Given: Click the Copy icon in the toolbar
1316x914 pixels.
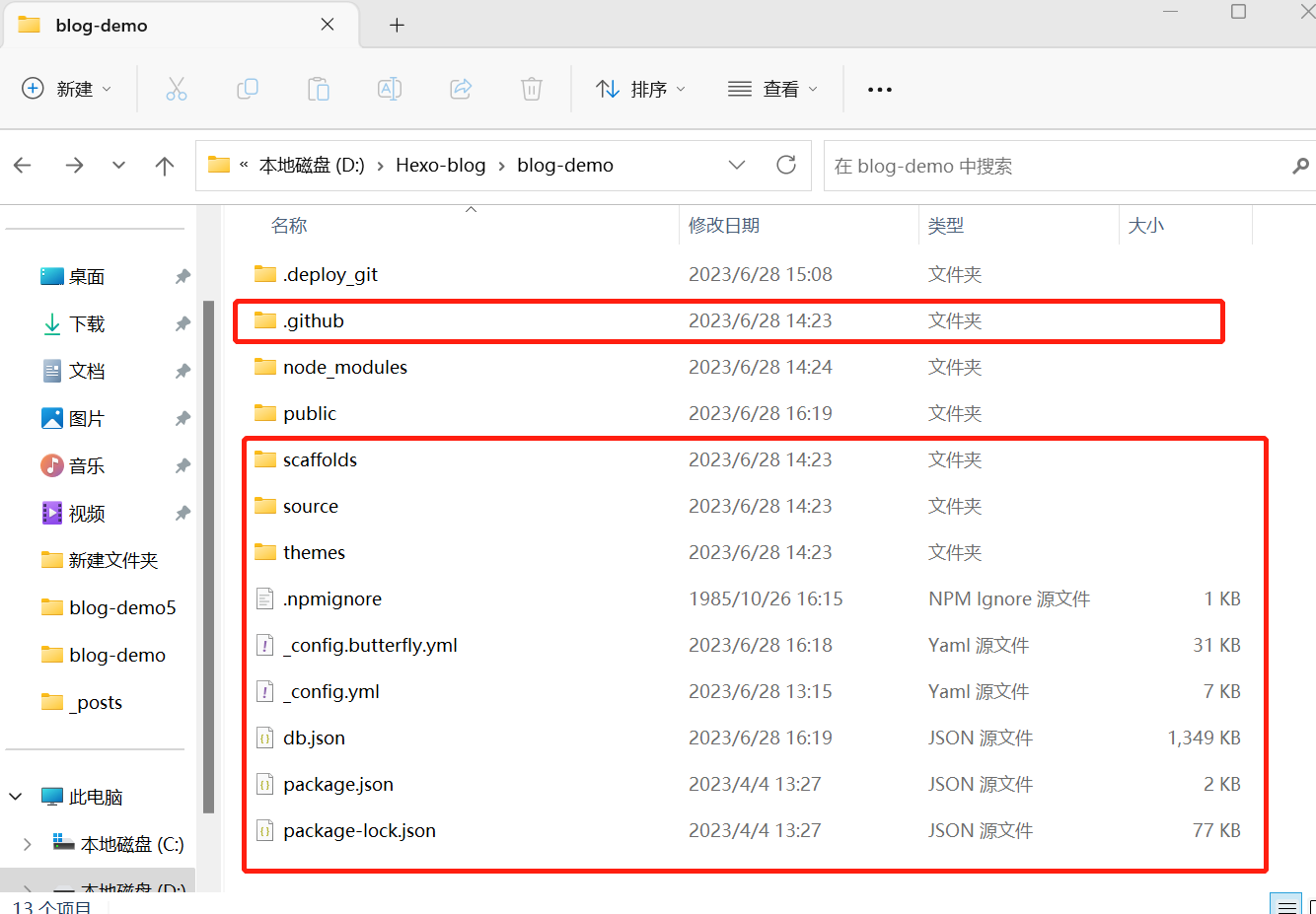Looking at the screenshot, I should (248, 89).
